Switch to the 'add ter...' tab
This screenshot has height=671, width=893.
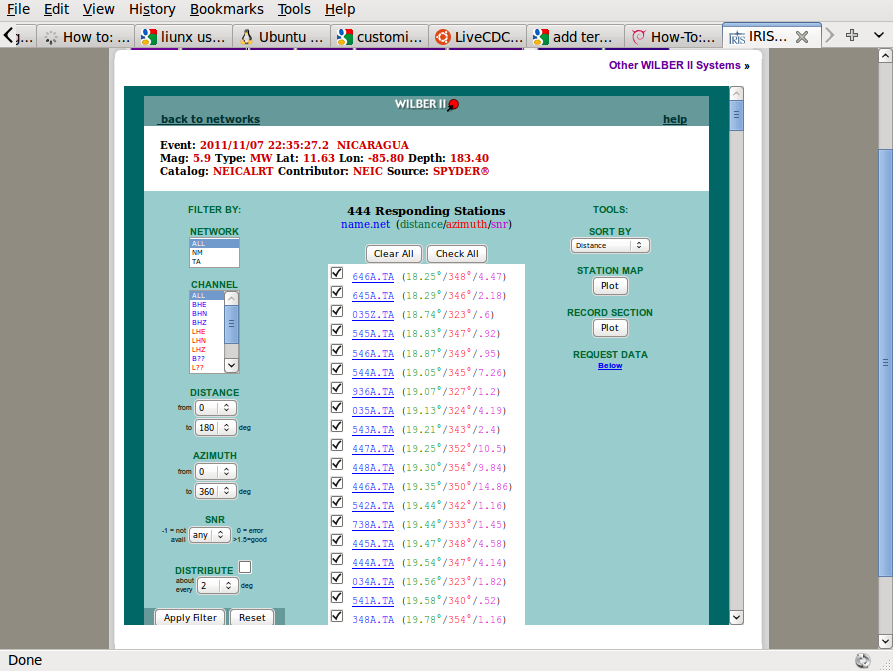(x=575, y=37)
